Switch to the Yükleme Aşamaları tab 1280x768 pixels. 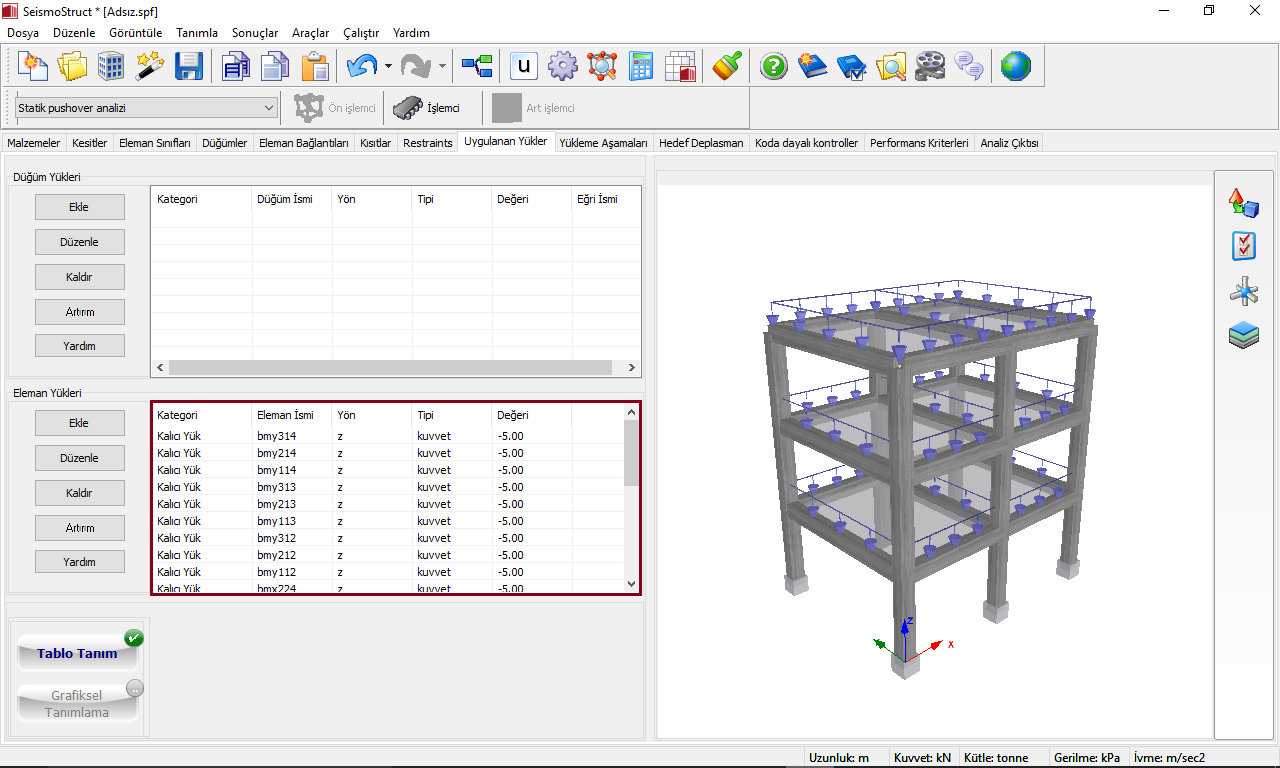point(604,143)
